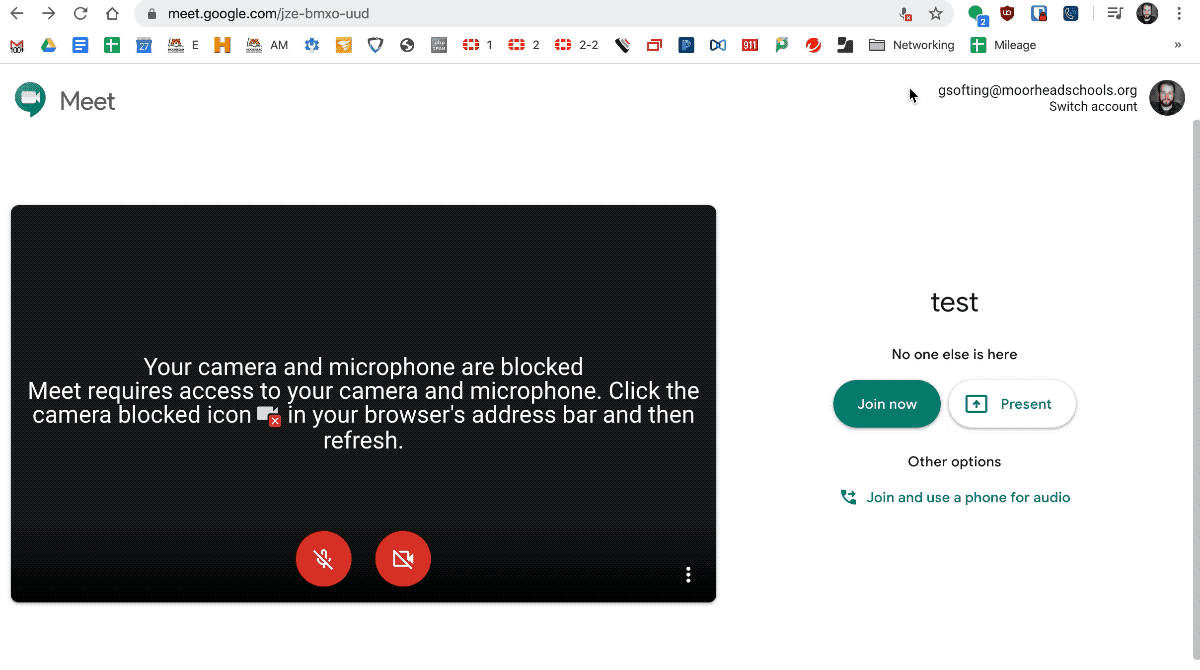Click the address bar URL field
The height and width of the screenshot is (670, 1200).
click(500, 14)
